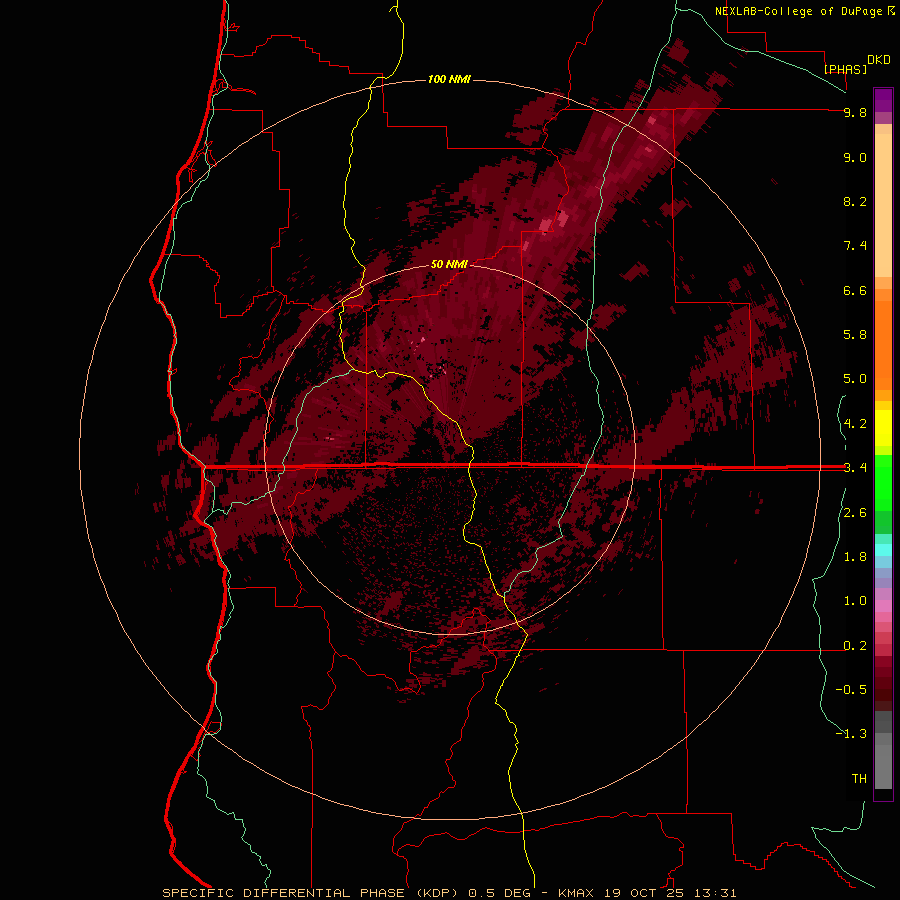Click the 6.6 scale value
This screenshot has width=900, height=900.
click(x=855, y=290)
